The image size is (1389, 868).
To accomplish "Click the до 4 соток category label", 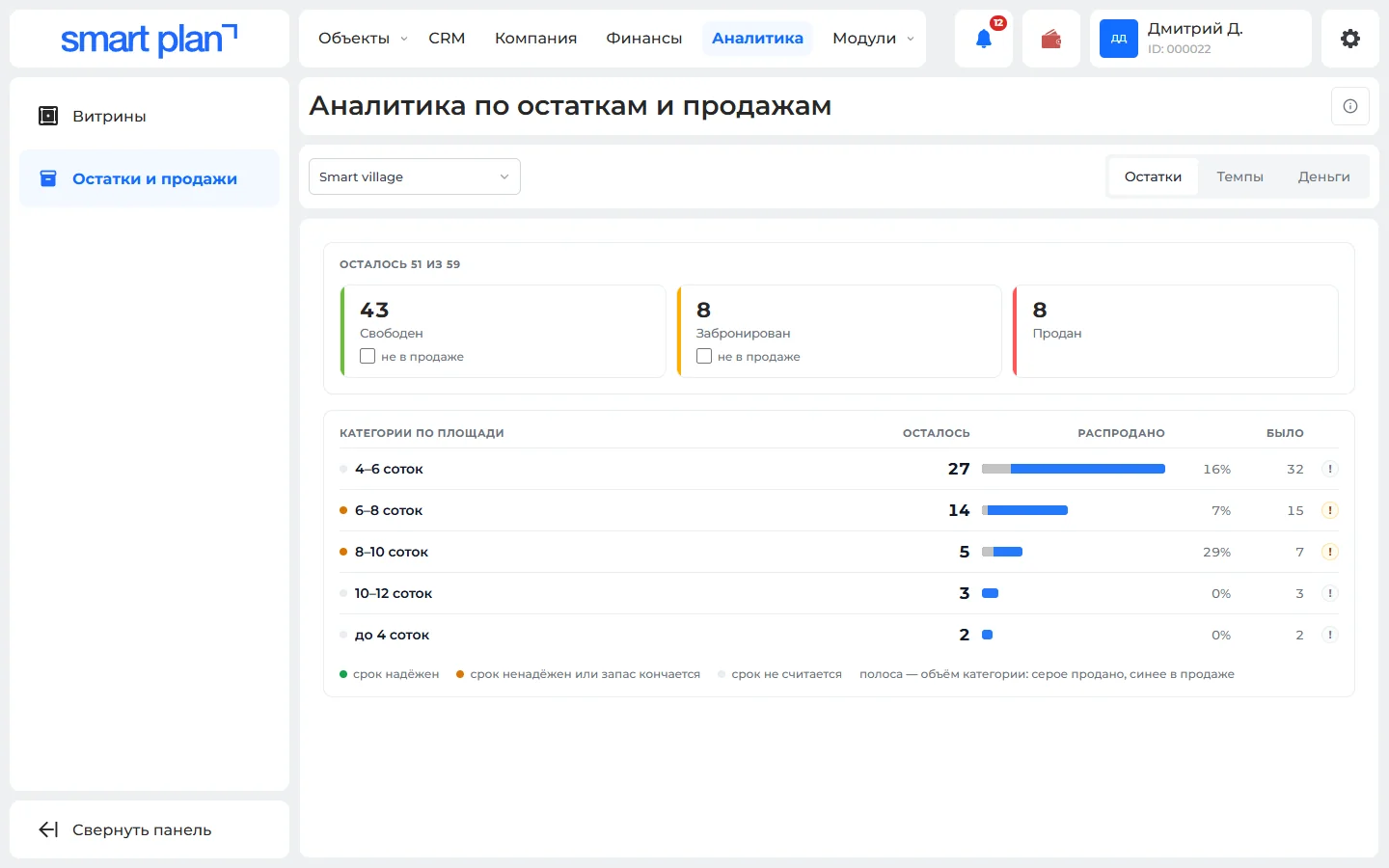I will [392, 636].
